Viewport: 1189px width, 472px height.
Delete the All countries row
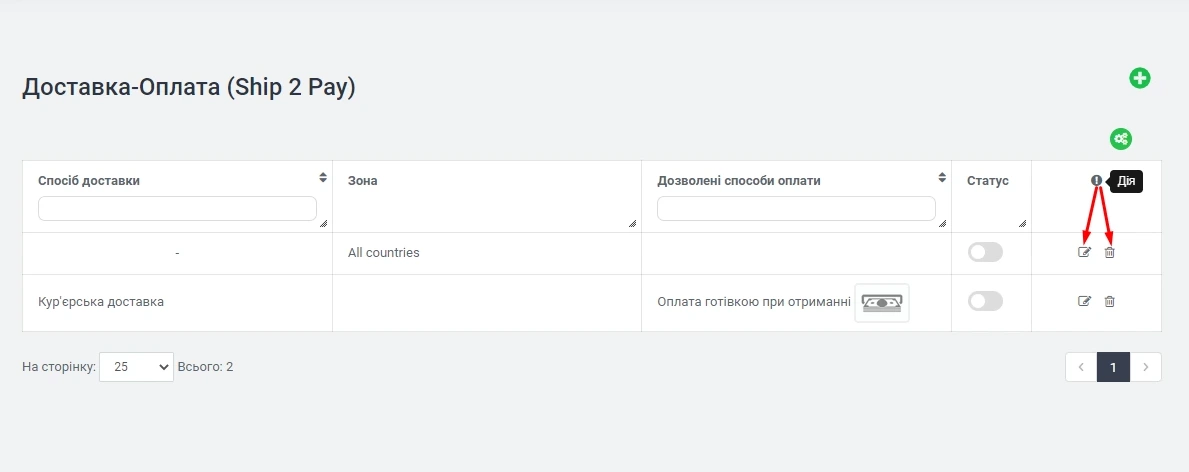1109,252
